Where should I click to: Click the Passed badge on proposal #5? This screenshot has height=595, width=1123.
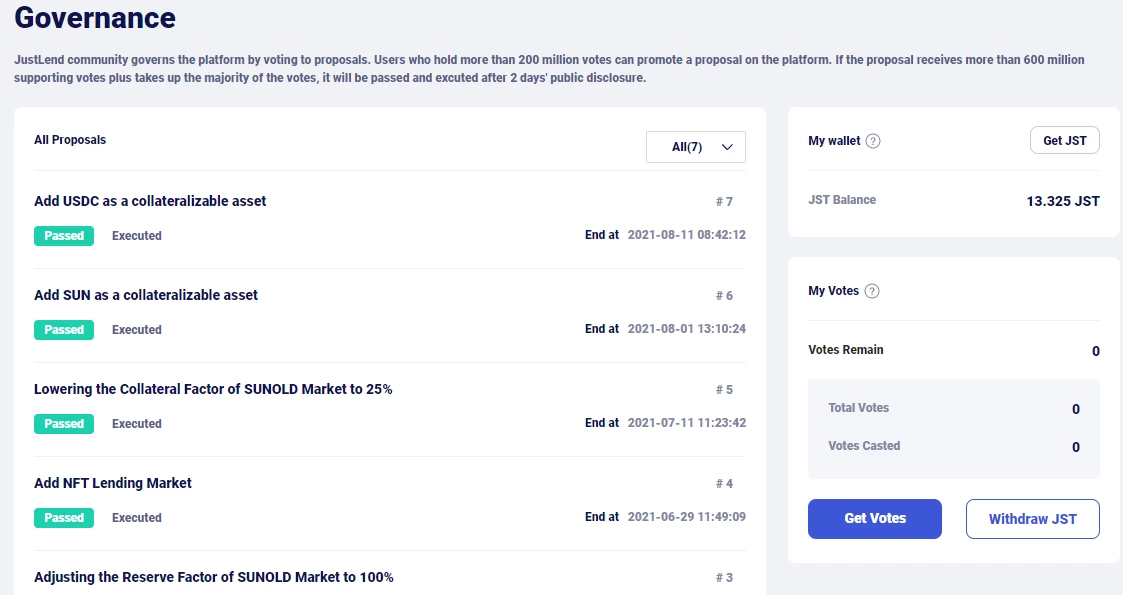click(64, 423)
